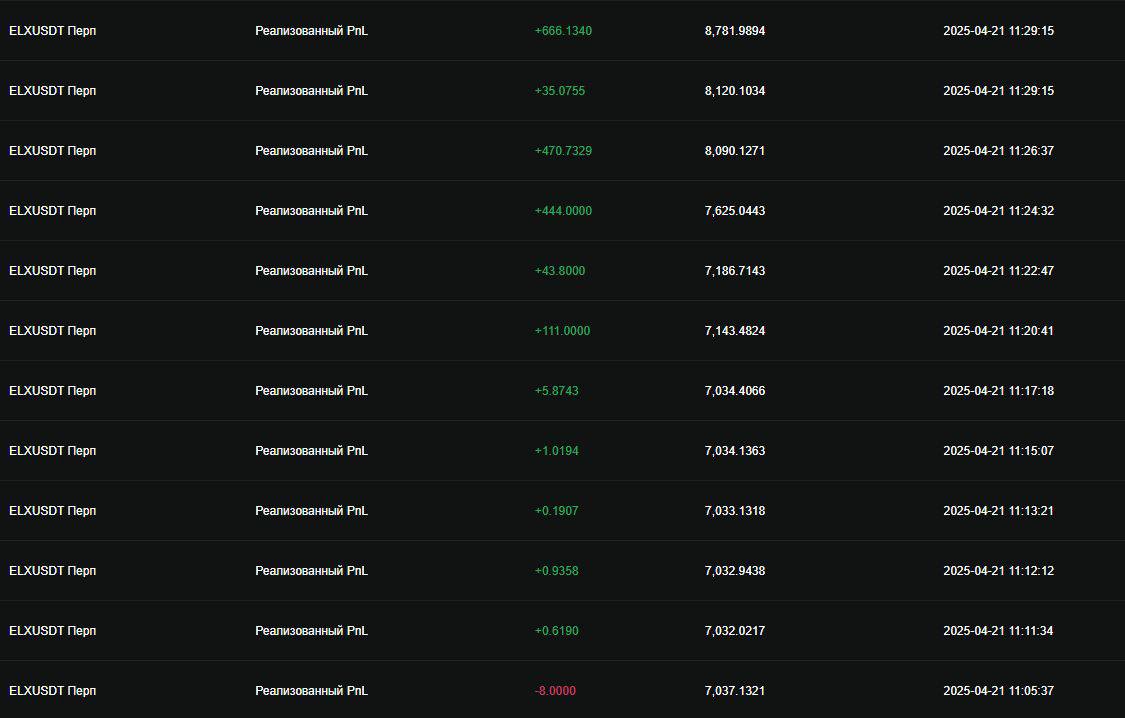Screen dimensions: 1125x718
Task: Select timestamp 2025-04-21 11:20:41
Action: 998,331
